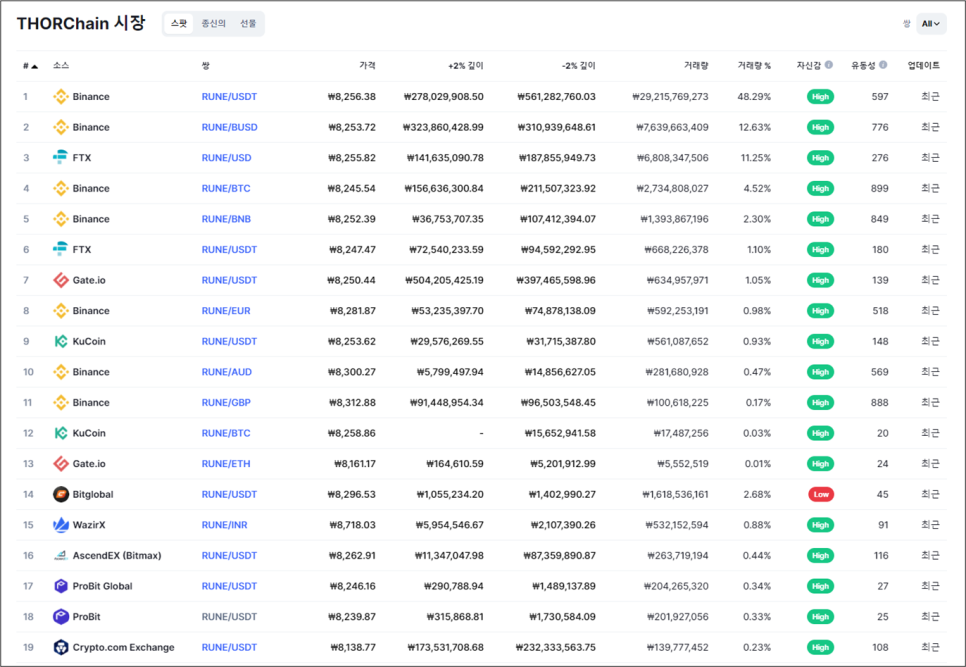Open RUNE/BUSD pair link

pos(229,127)
